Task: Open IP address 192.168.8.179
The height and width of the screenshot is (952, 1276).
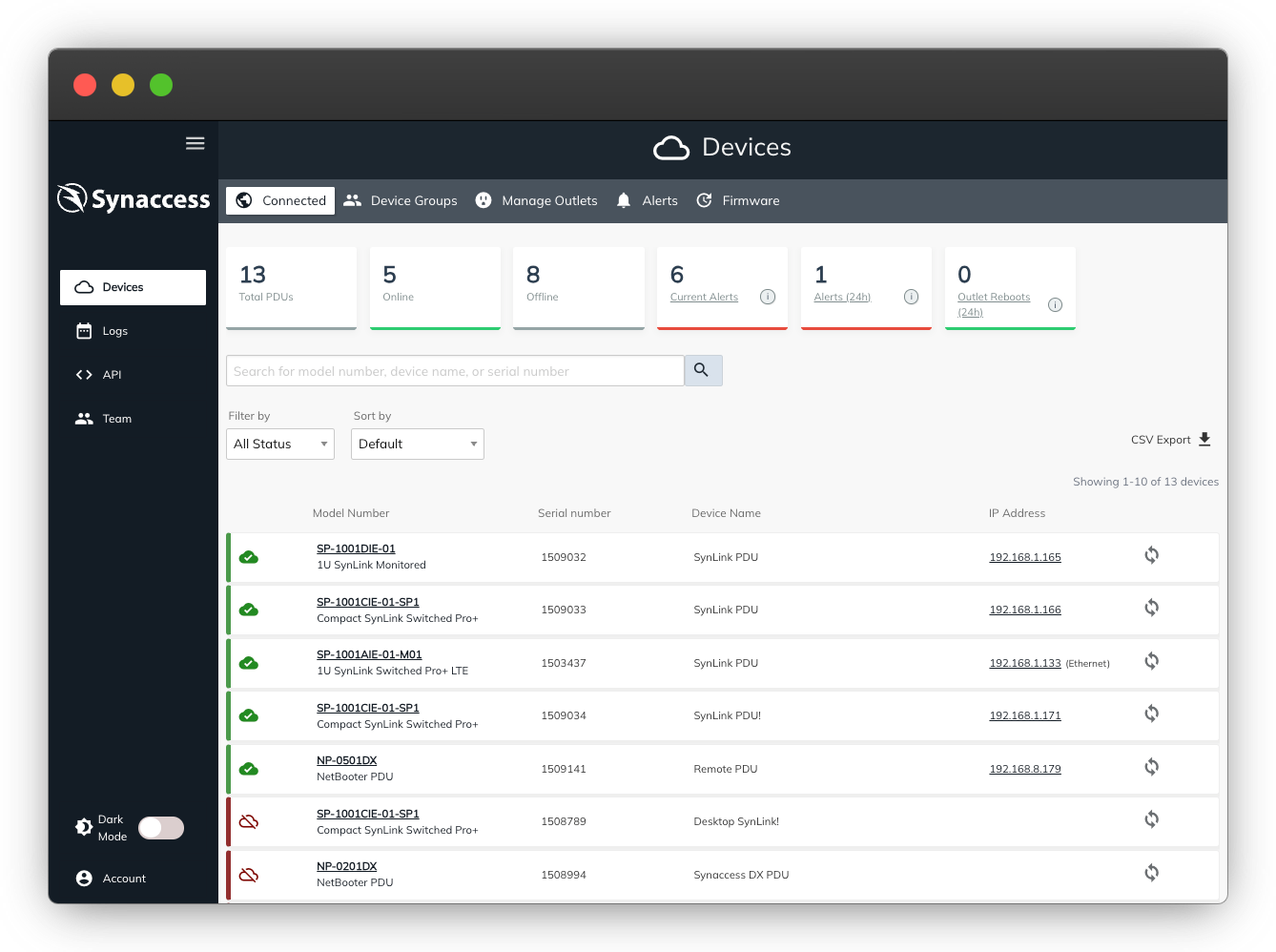Action: tap(1025, 769)
